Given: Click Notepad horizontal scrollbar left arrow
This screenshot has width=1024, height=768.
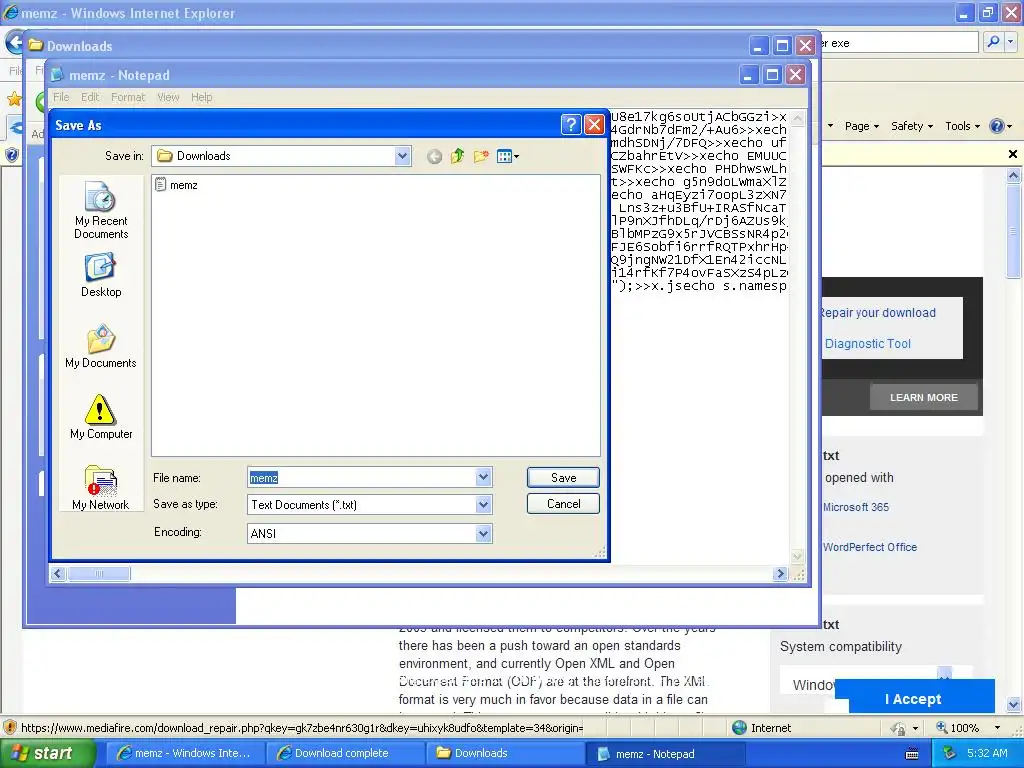Looking at the screenshot, I should pyautogui.click(x=57, y=574).
